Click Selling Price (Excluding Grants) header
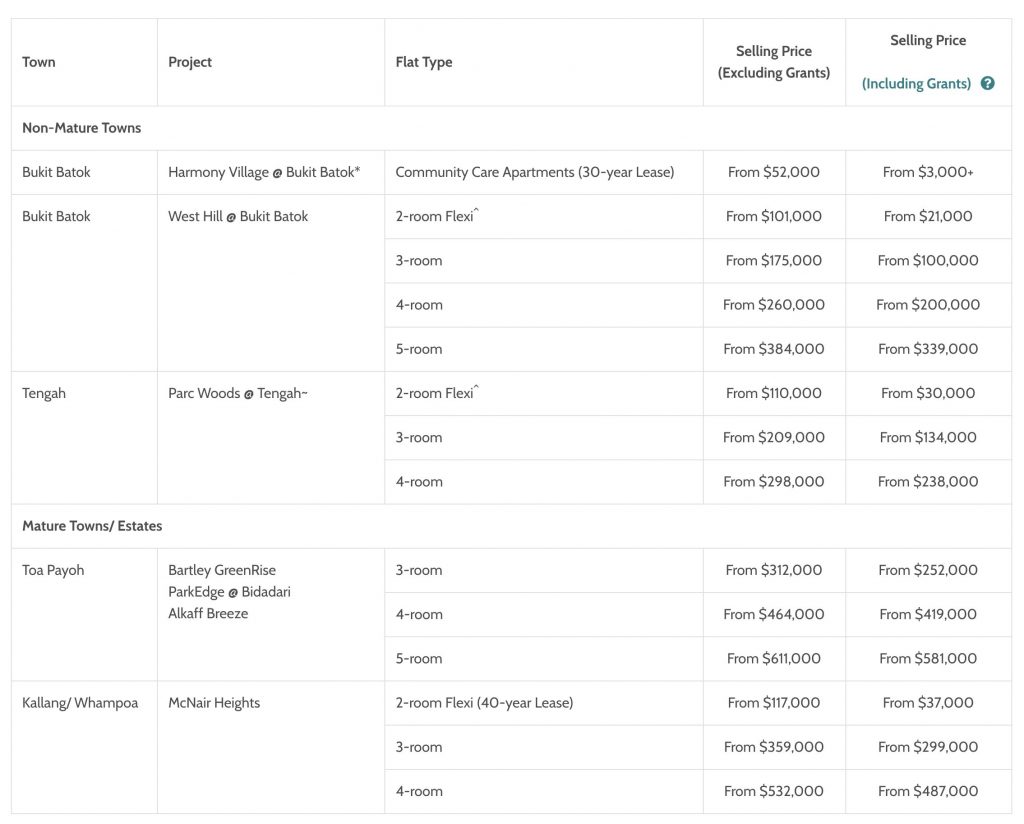The width and height of the screenshot is (1024, 824). (x=774, y=62)
